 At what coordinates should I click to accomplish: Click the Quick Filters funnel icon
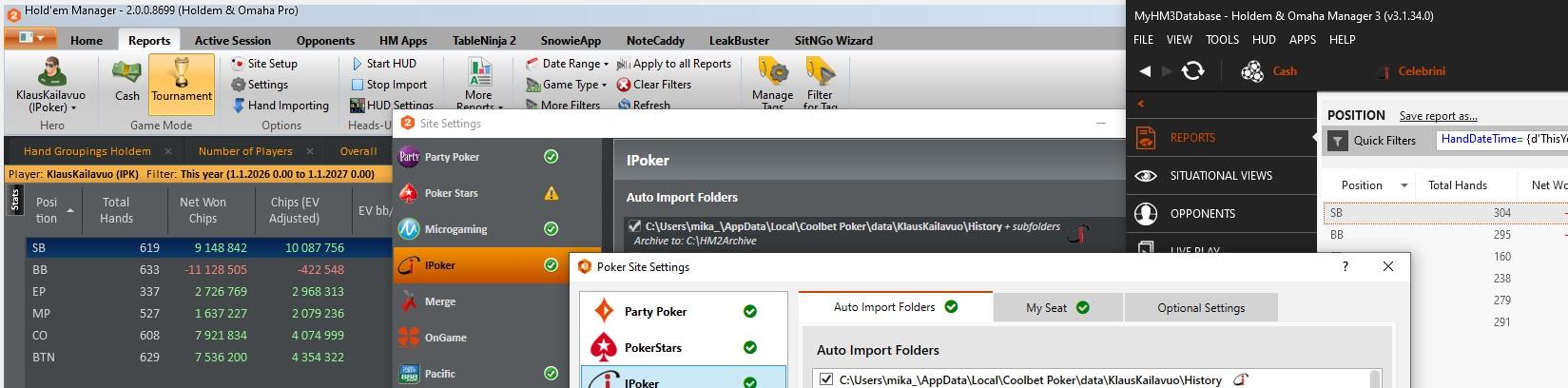[x=1338, y=141]
